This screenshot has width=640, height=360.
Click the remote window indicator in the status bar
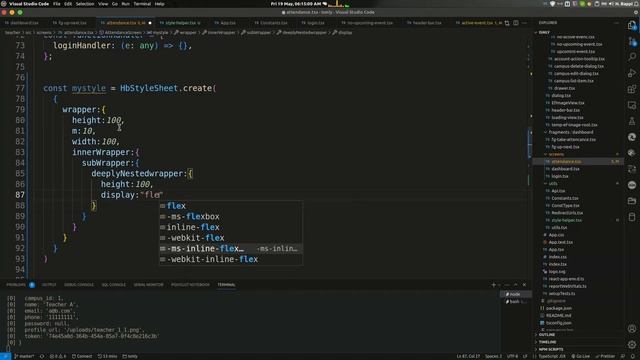[x=5, y=356]
